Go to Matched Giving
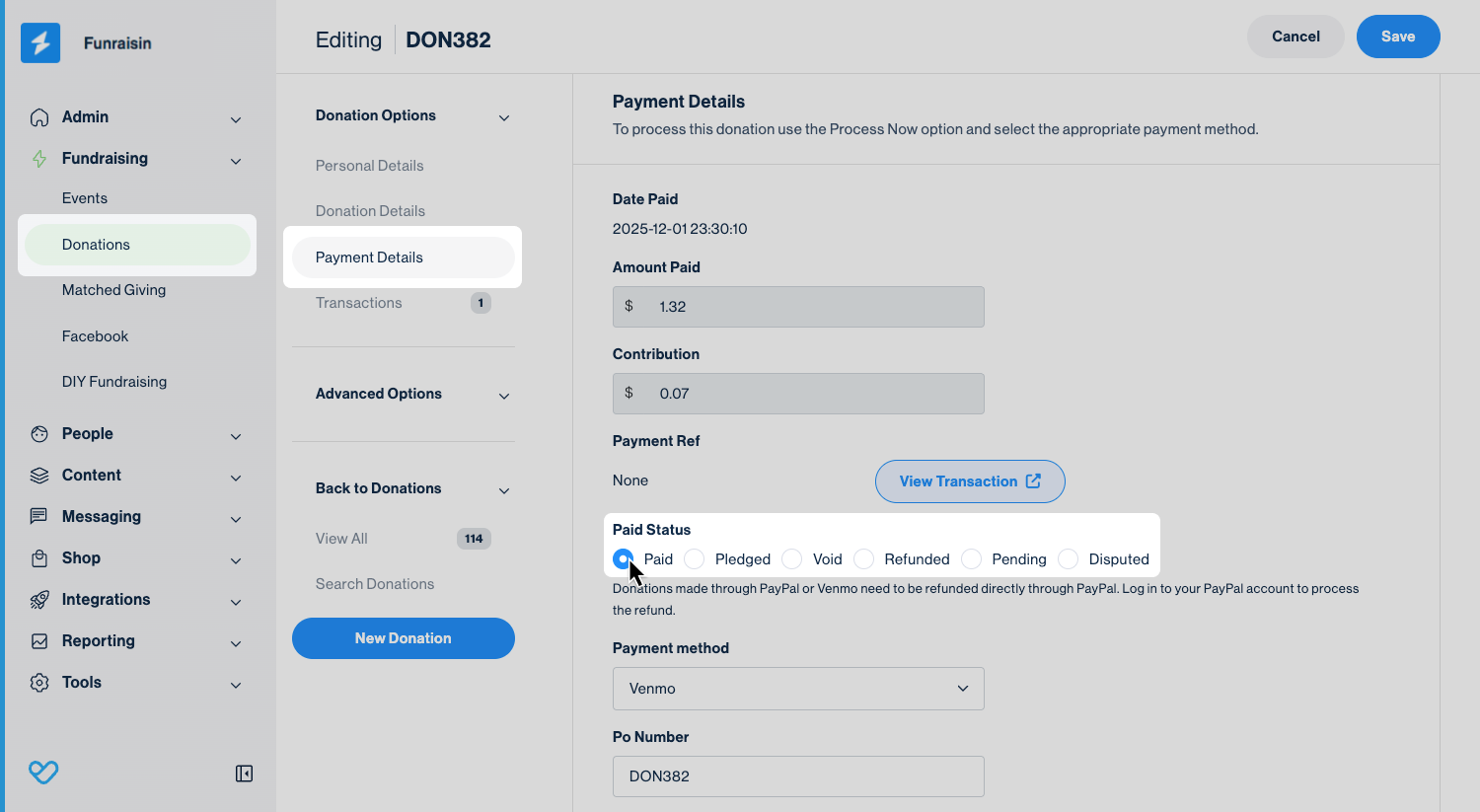 (x=113, y=290)
